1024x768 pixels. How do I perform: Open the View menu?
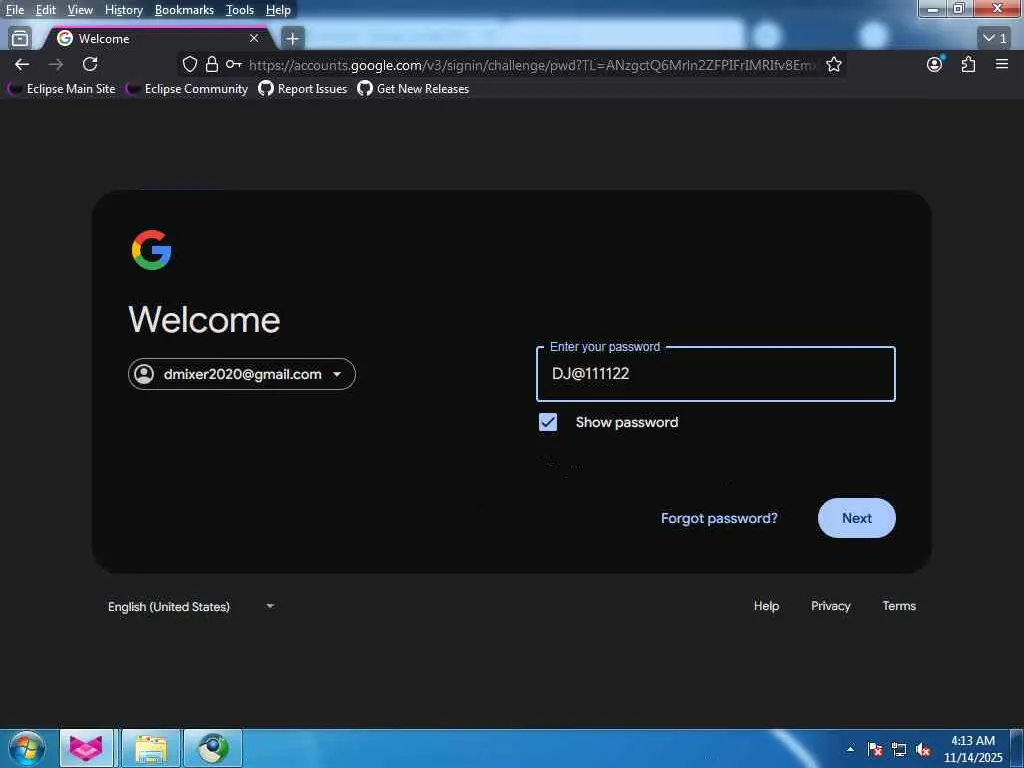tap(80, 10)
